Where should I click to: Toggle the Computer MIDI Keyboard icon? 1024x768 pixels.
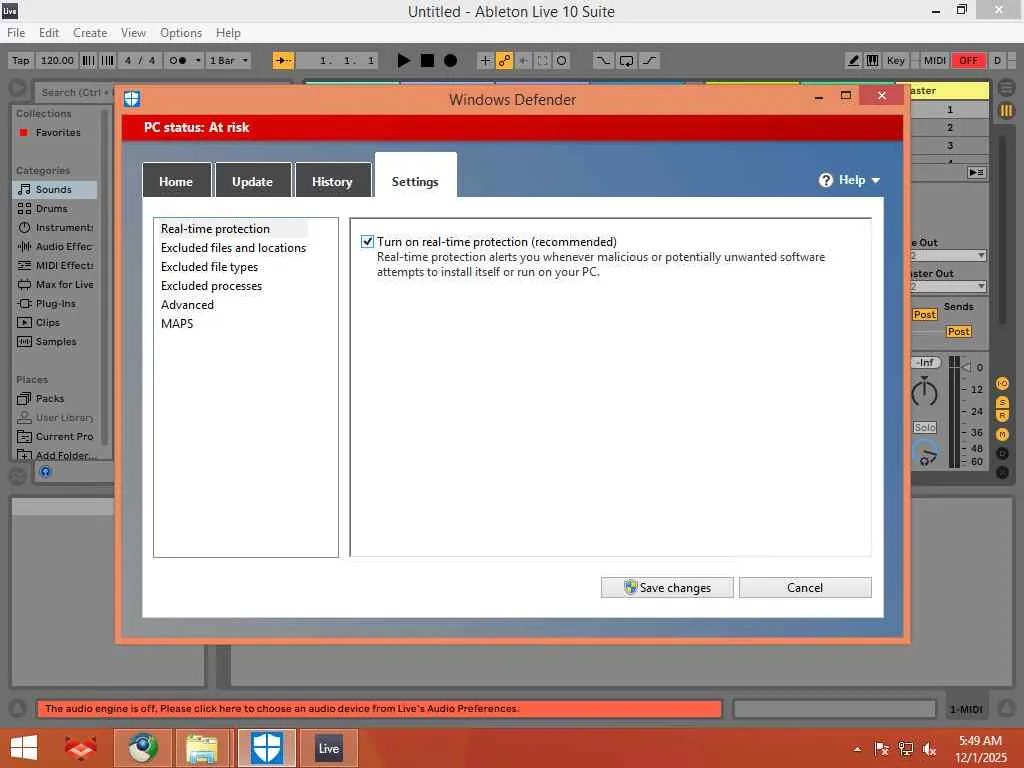(872, 61)
